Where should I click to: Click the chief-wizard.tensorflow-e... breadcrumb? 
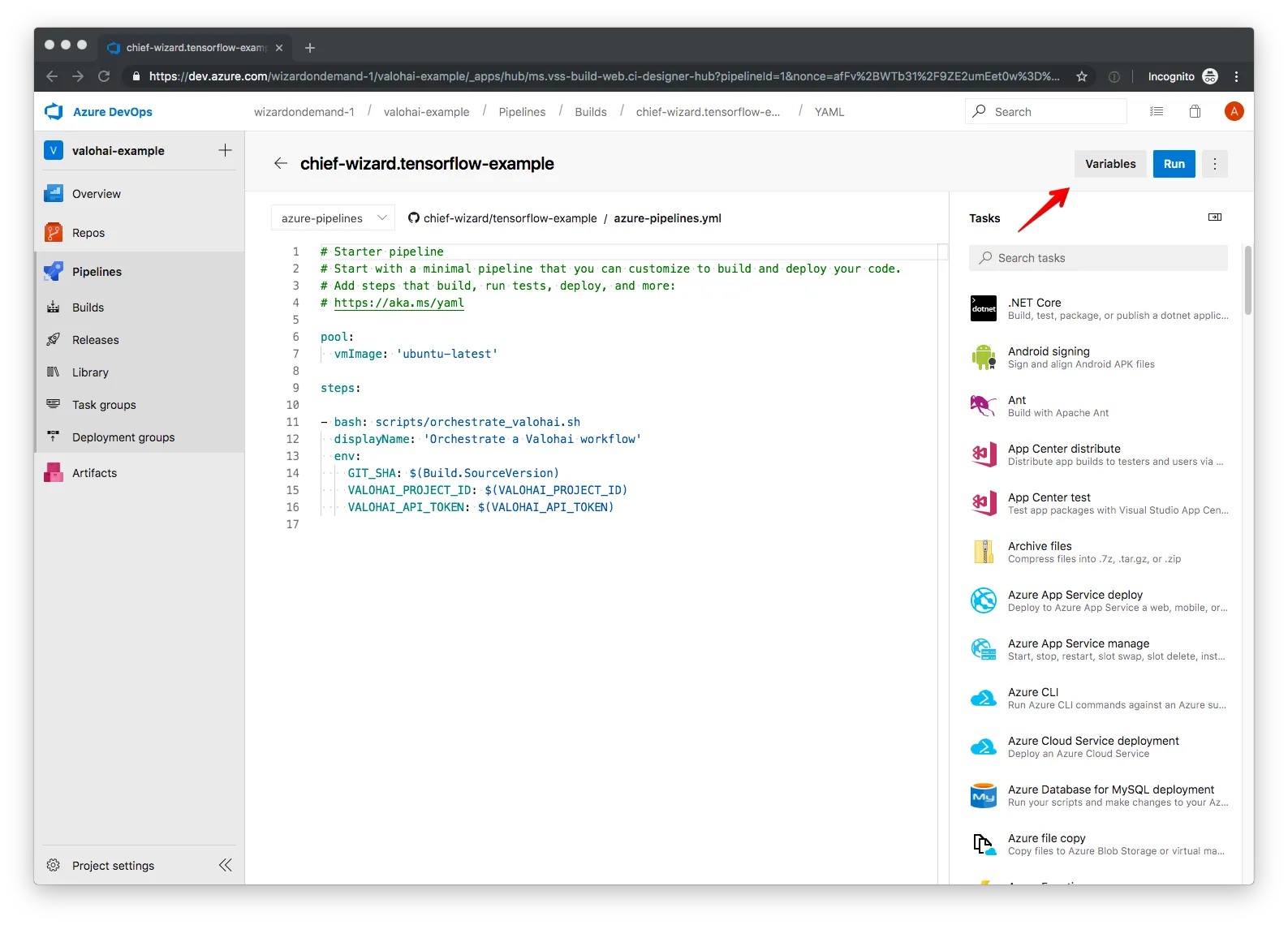(x=708, y=112)
